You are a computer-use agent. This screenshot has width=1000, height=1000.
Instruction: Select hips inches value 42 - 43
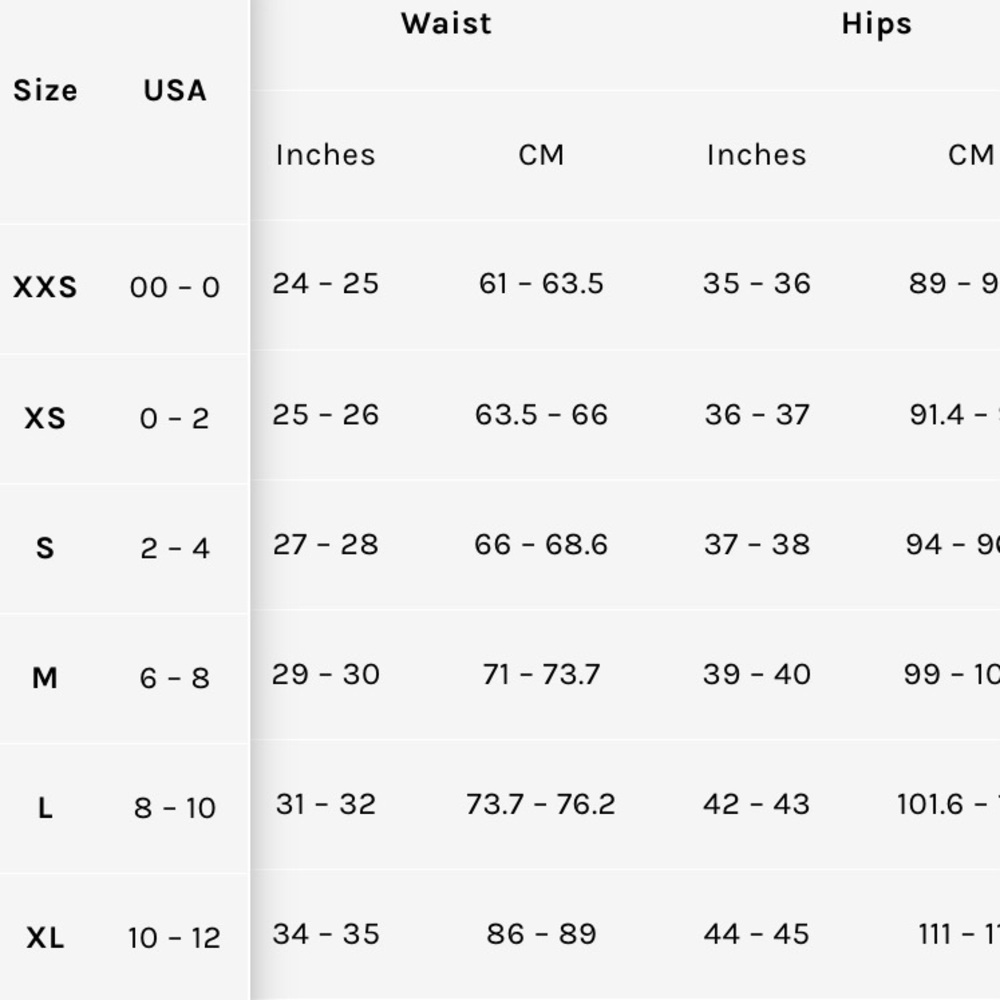point(756,804)
